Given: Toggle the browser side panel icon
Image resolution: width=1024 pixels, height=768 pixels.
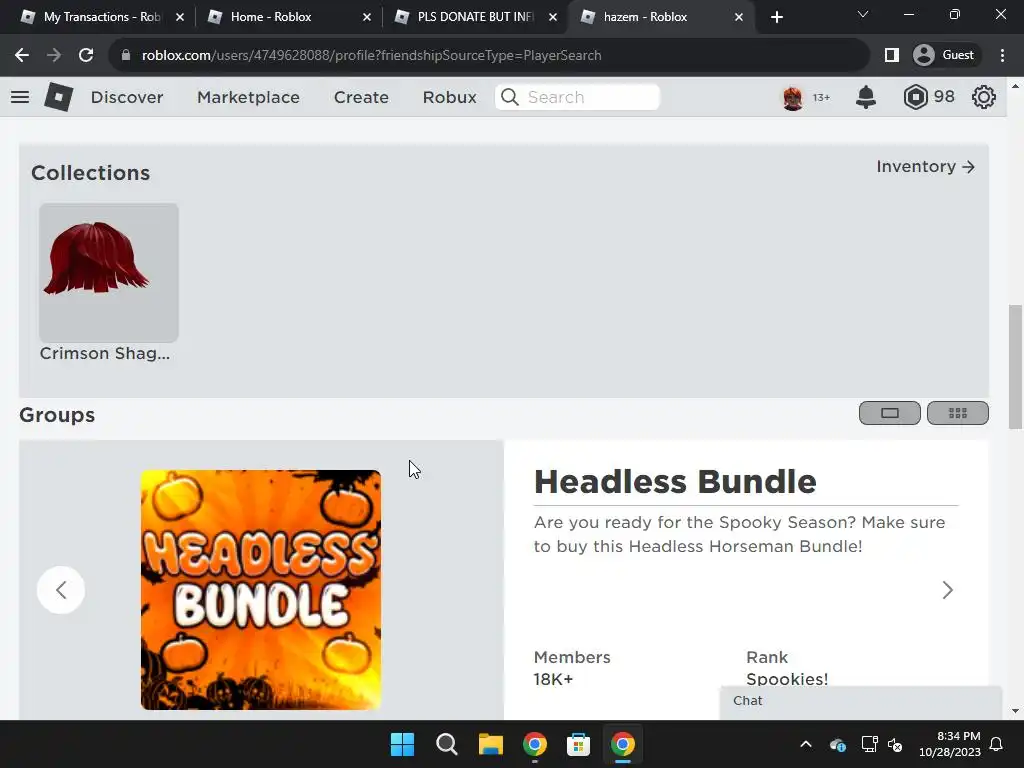Looking at the screenshot, I should coord(891,56).
